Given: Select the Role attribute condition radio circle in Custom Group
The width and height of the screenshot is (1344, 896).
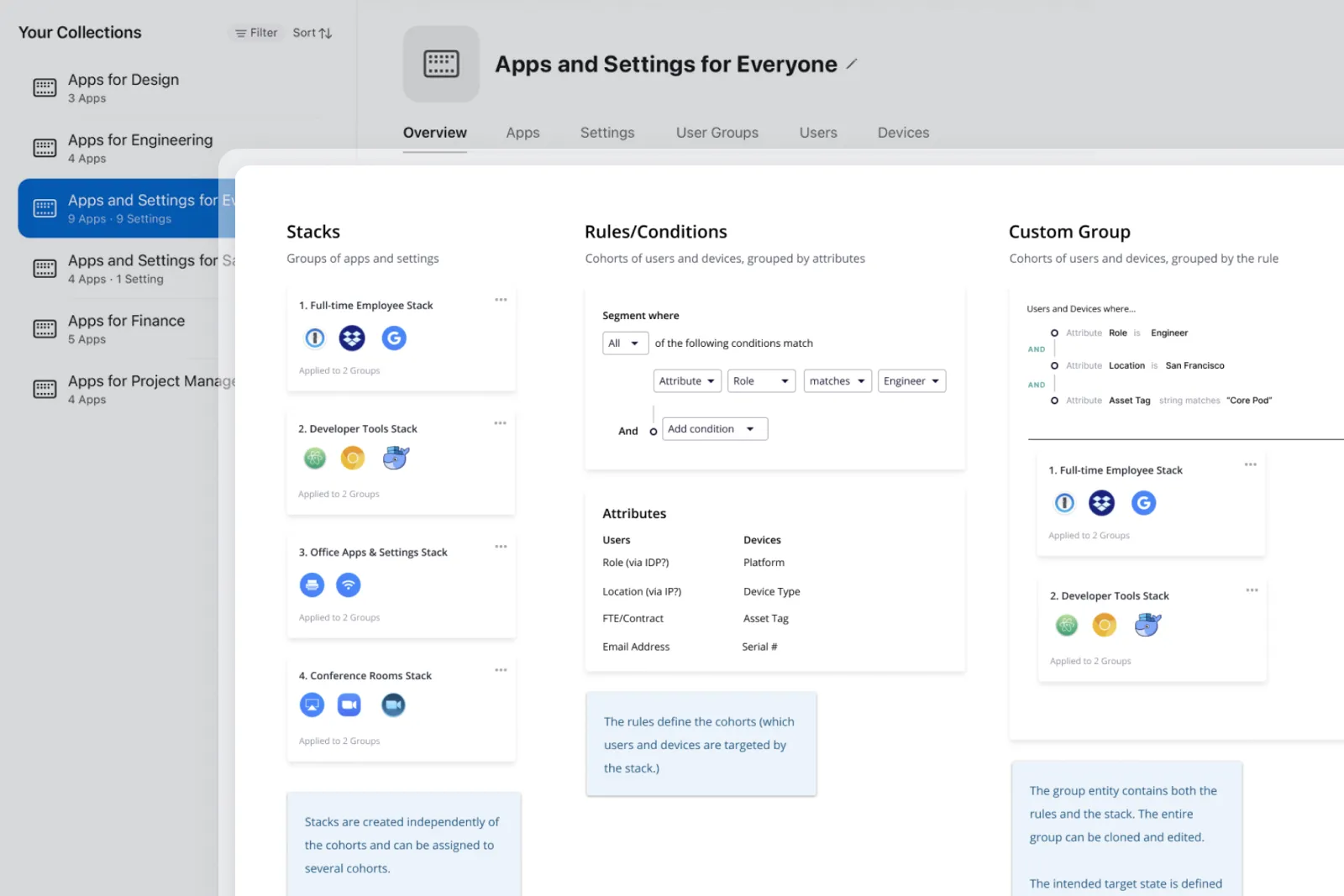Looking at the screenshot, I should click(1054, 333).
